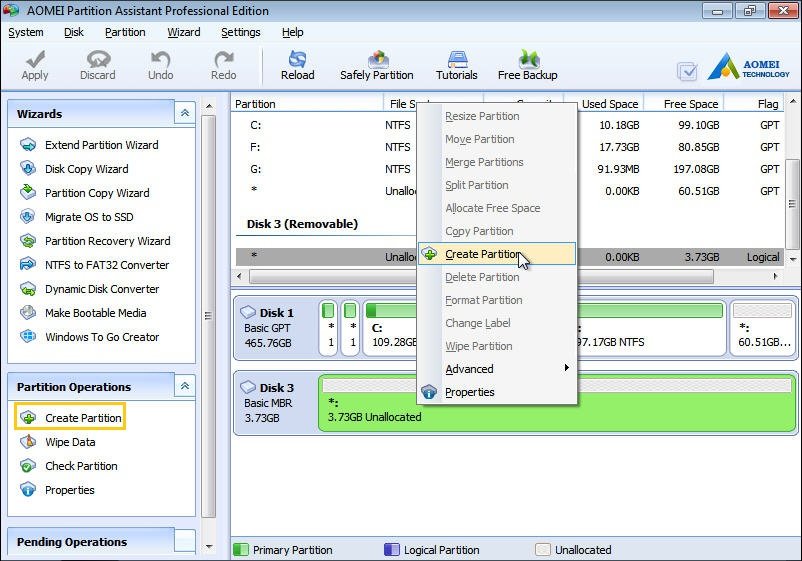
Task: Click the checkbox icon beside AOMEI logo
Action: coord(687,72)
